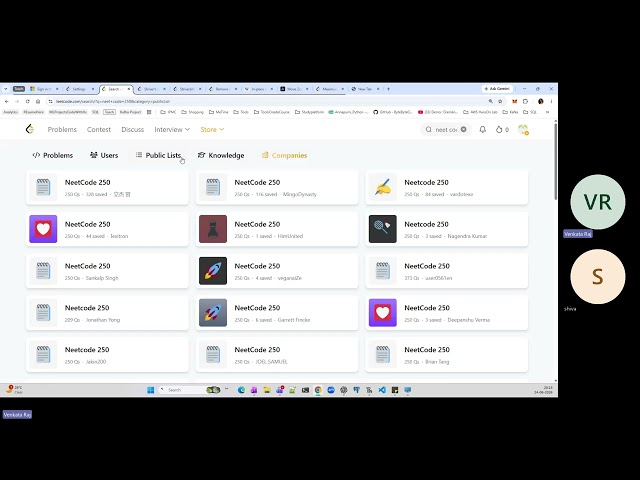Open the GitHub bookmark in the bookmarks bar

point(393,112)
